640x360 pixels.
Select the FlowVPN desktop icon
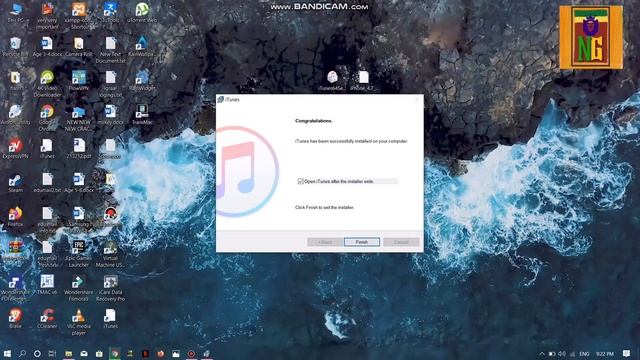tap(79, 81)
